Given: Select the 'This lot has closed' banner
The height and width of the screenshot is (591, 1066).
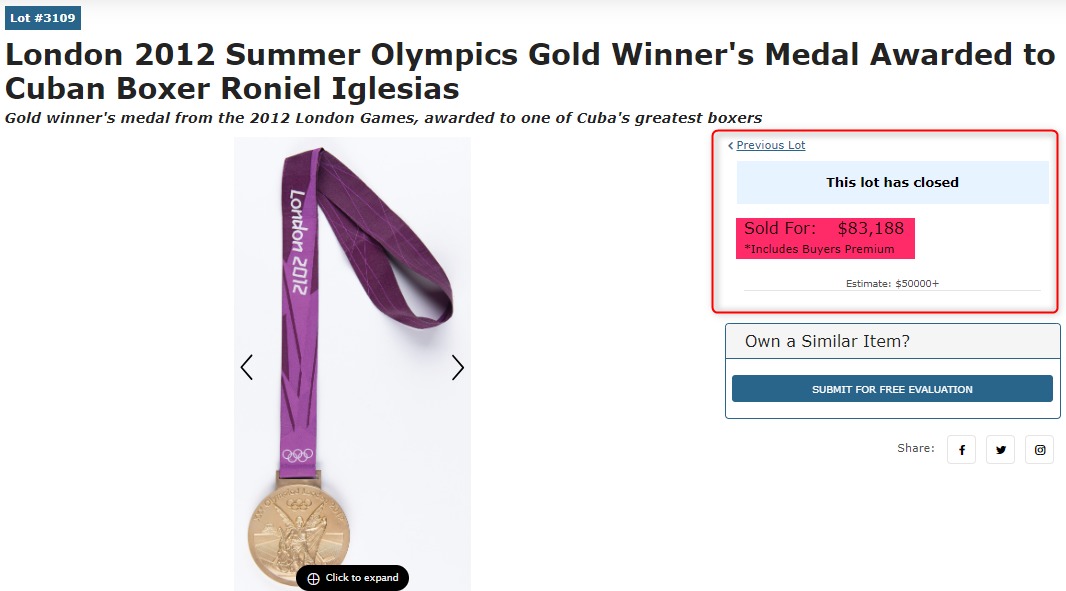Looking at the screenshot, I should click(x=892, y=183).
